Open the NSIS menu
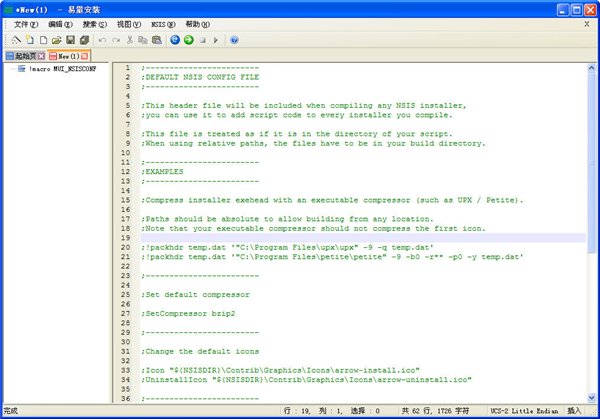600x419 pixels. 162,24
